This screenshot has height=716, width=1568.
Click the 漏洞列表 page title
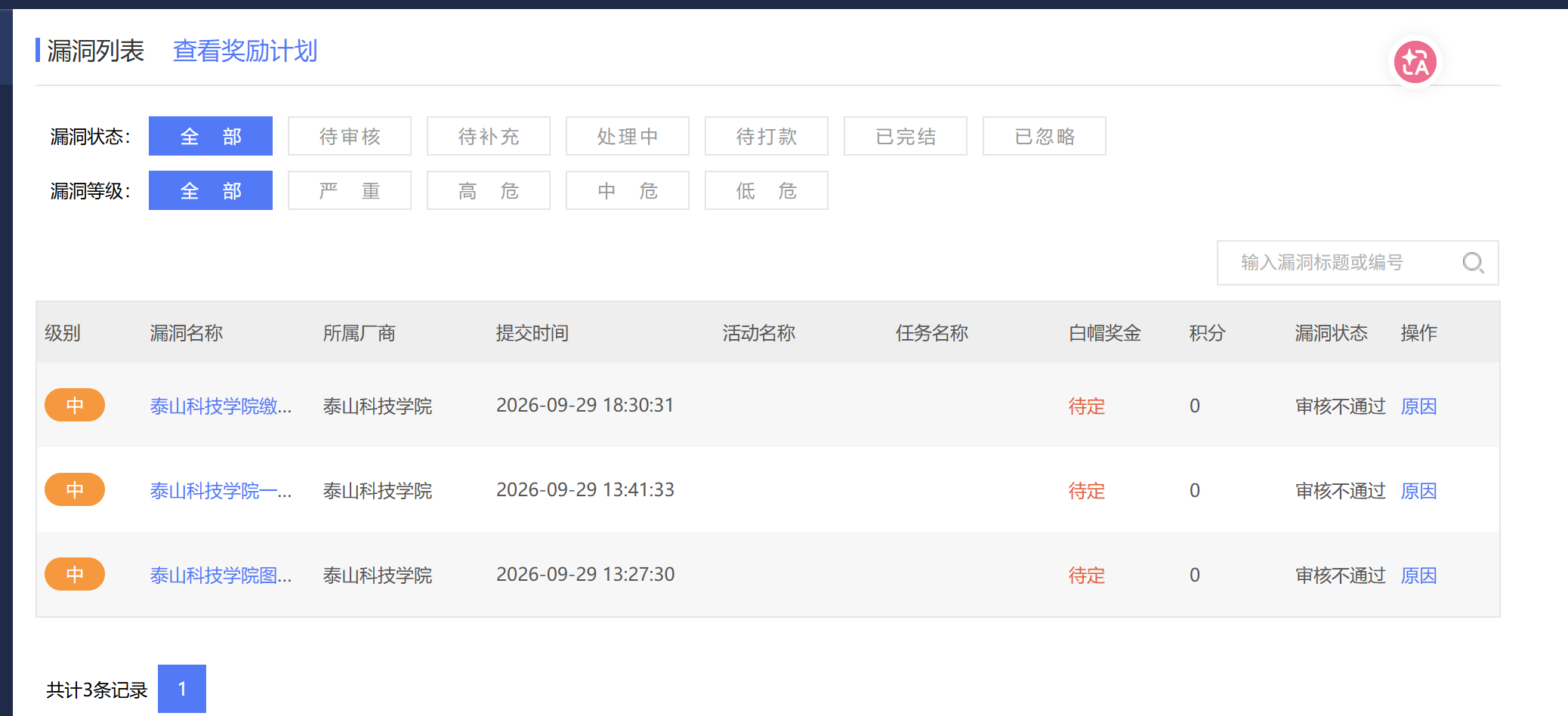(95, 51)
